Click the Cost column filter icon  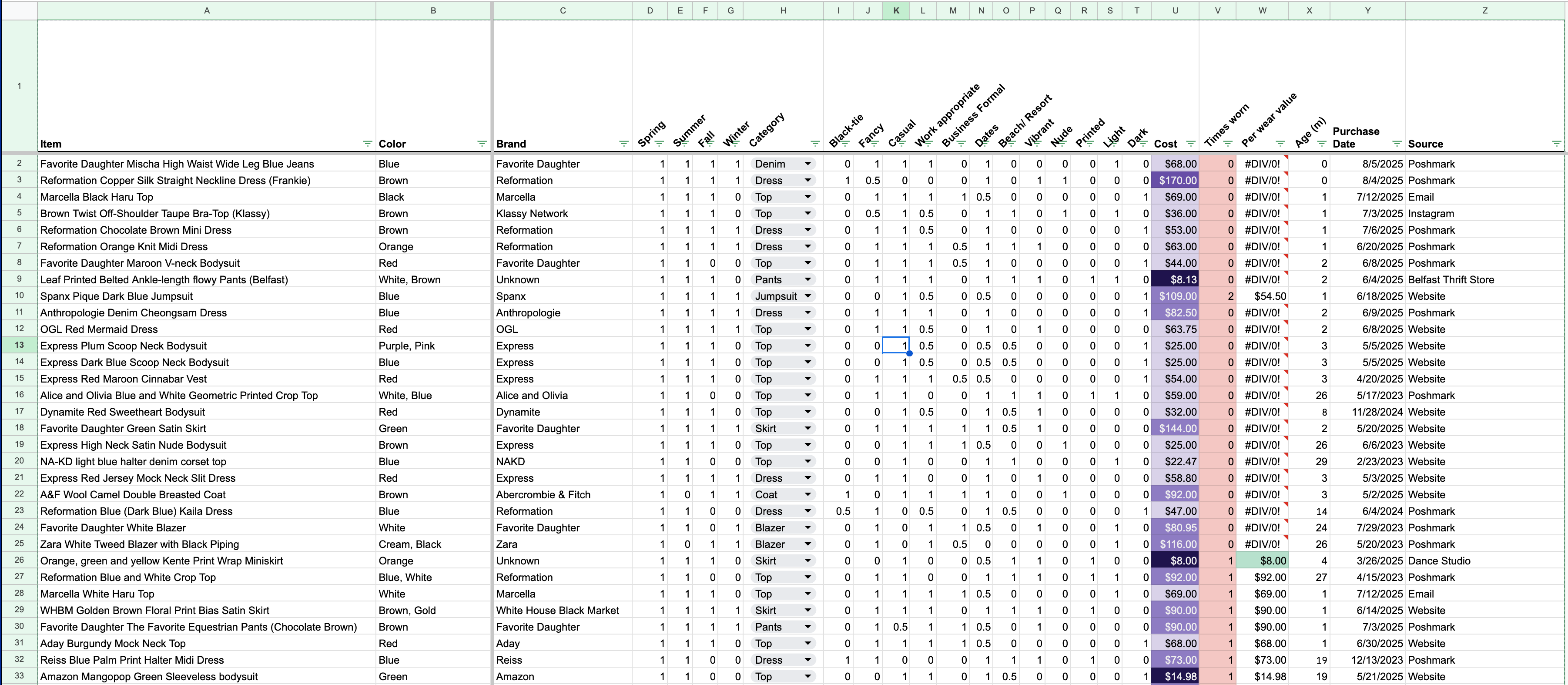click(x=1191, y=144)
